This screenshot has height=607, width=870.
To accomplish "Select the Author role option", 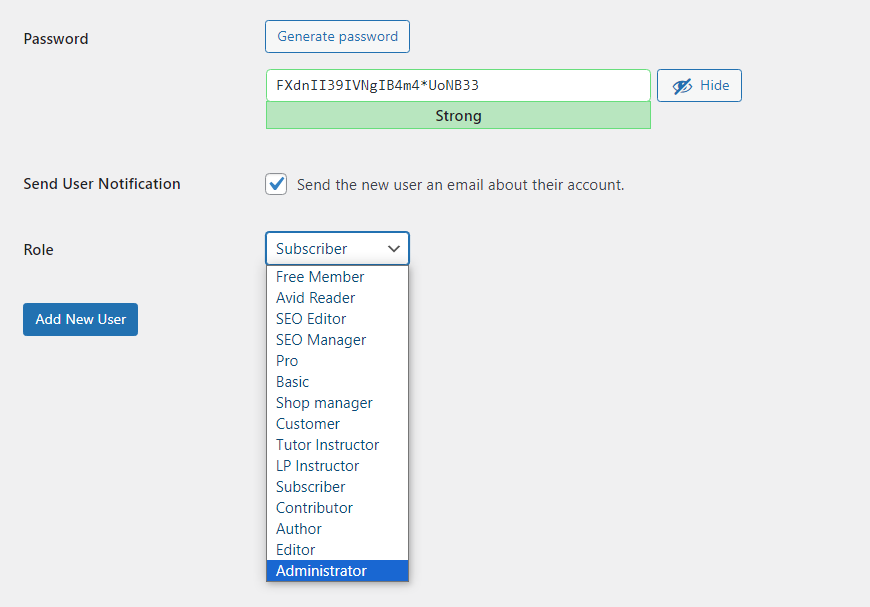I will click(298, 528).
